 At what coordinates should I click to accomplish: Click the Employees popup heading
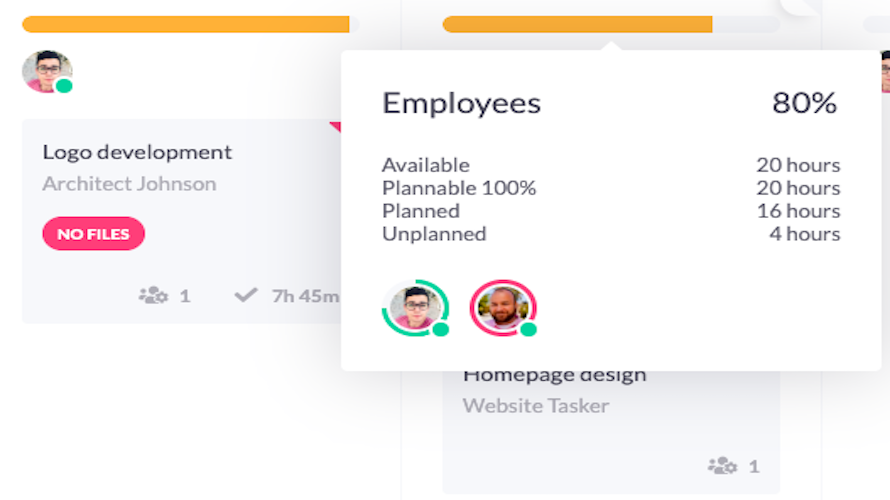coord(461,103)
